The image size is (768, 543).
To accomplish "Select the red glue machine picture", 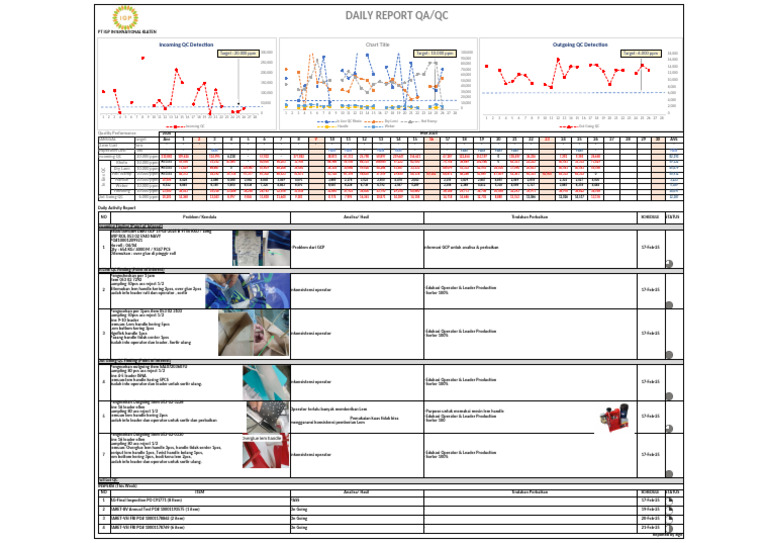I will click(x=614, y=418).
